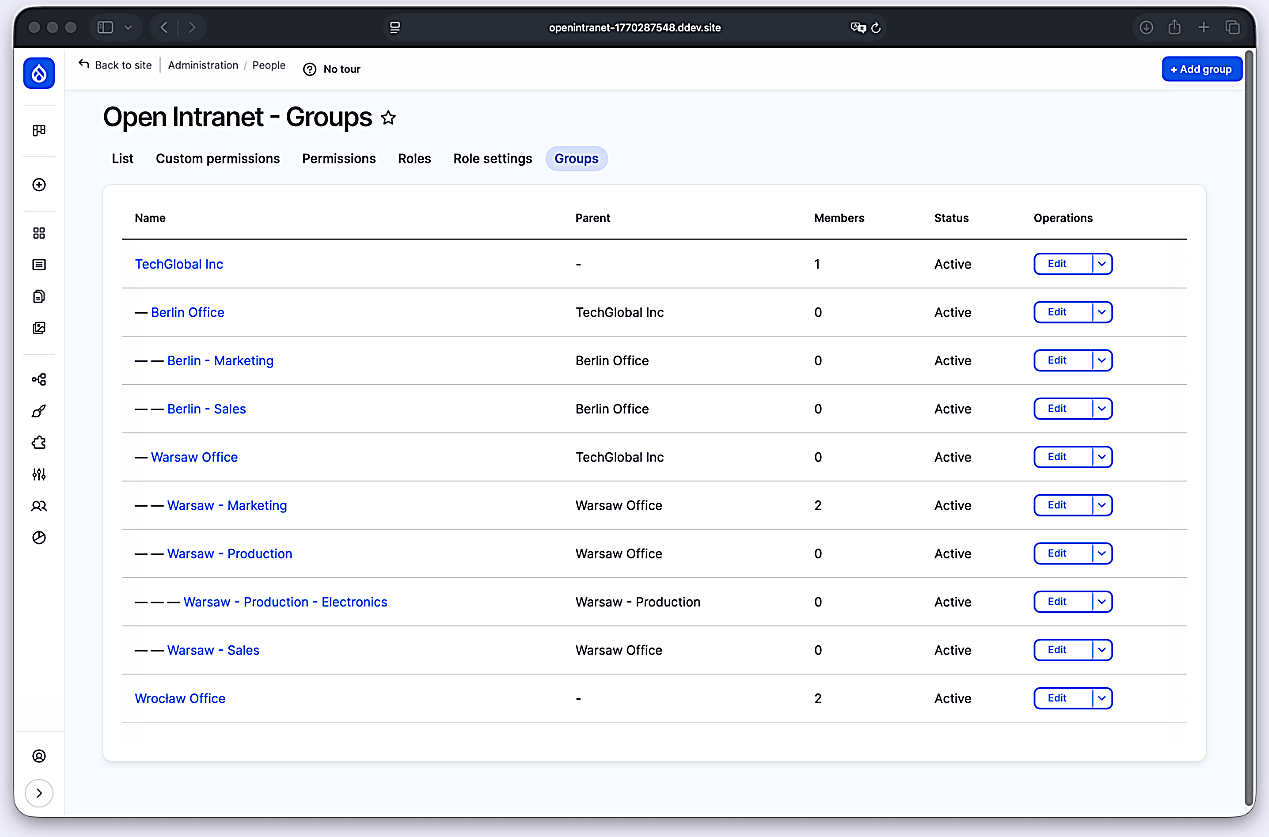Expand operations dropdown for Wroclaw Office
1269x837 pixels.
[x=1102, y=698]
